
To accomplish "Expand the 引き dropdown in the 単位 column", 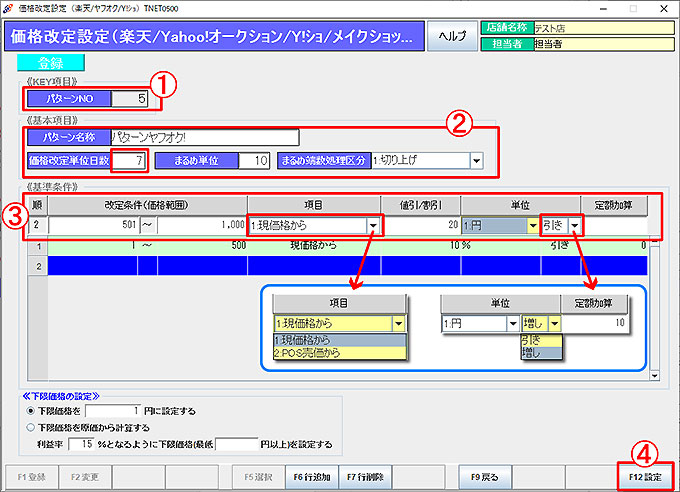I will click(x=575, y=226).
